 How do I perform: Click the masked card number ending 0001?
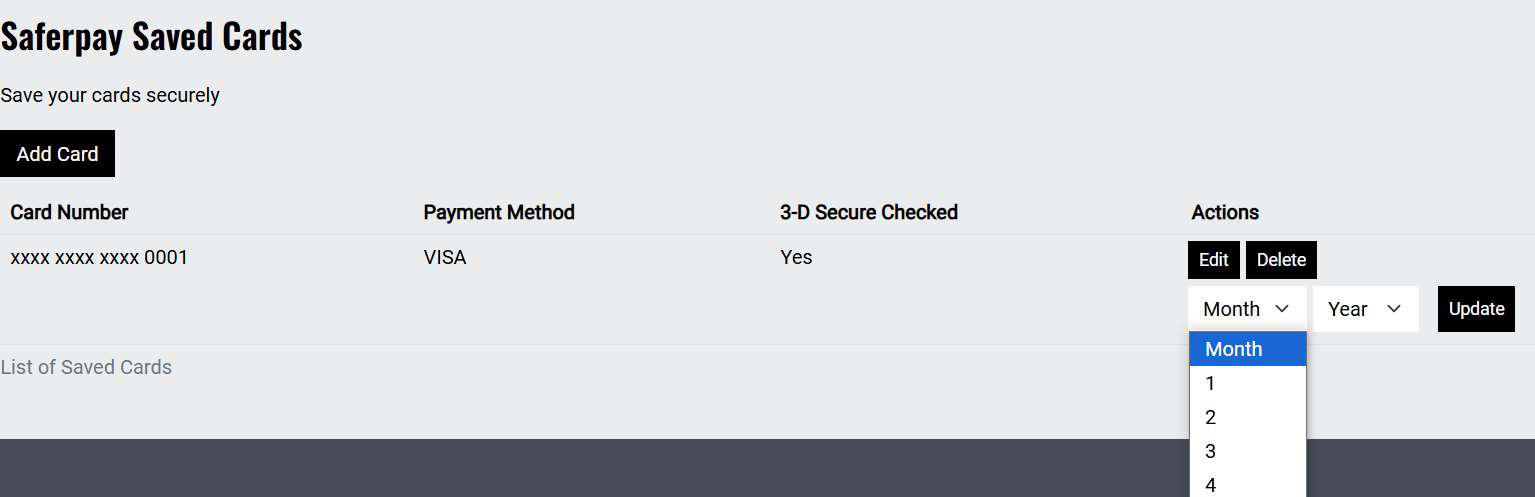point(99,258)
